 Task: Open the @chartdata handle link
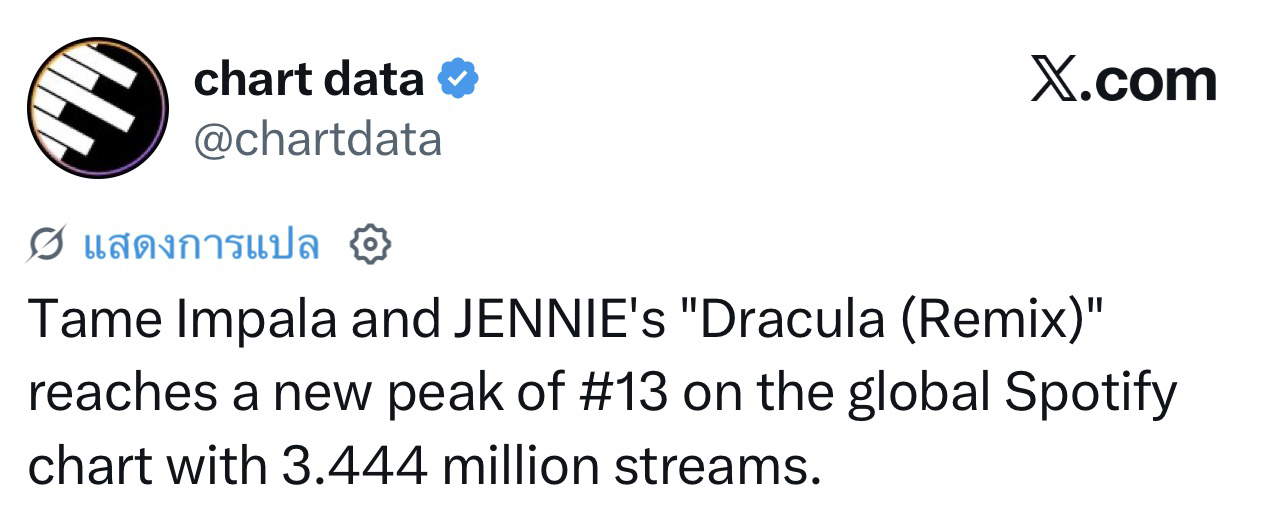[317, 140]
